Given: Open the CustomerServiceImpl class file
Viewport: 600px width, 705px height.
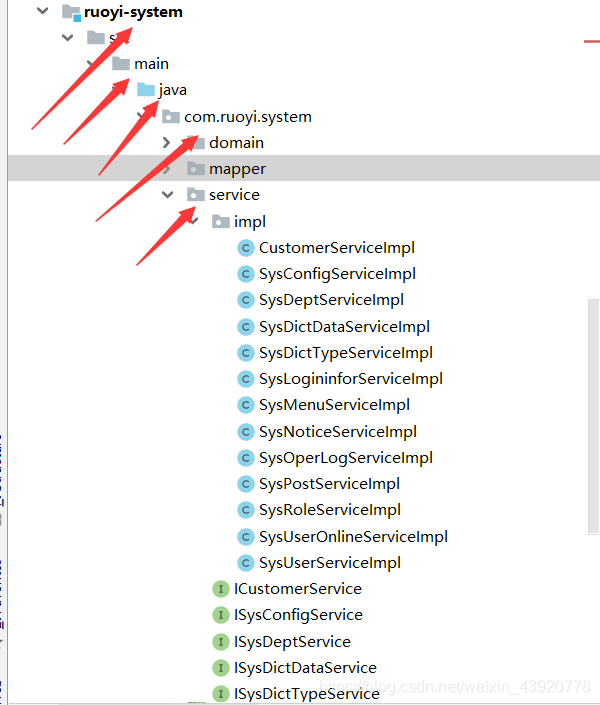Looking at the screenshot, I should click(337, 248).
